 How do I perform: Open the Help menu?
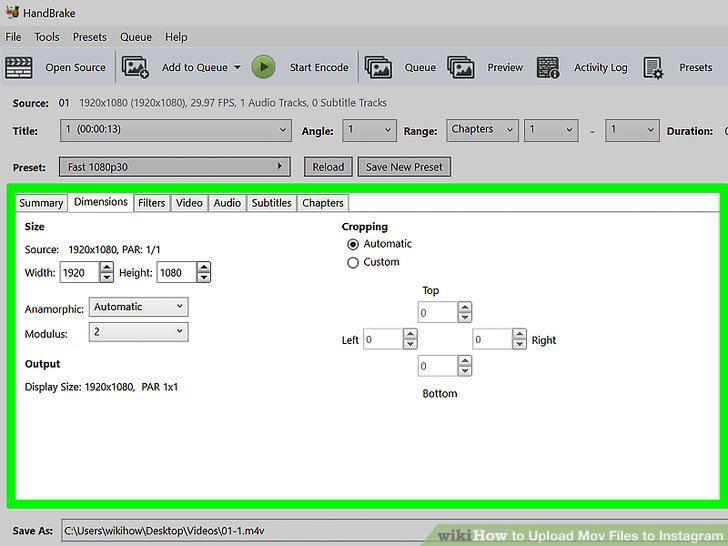pyautogui.click(x=176, y=37)
